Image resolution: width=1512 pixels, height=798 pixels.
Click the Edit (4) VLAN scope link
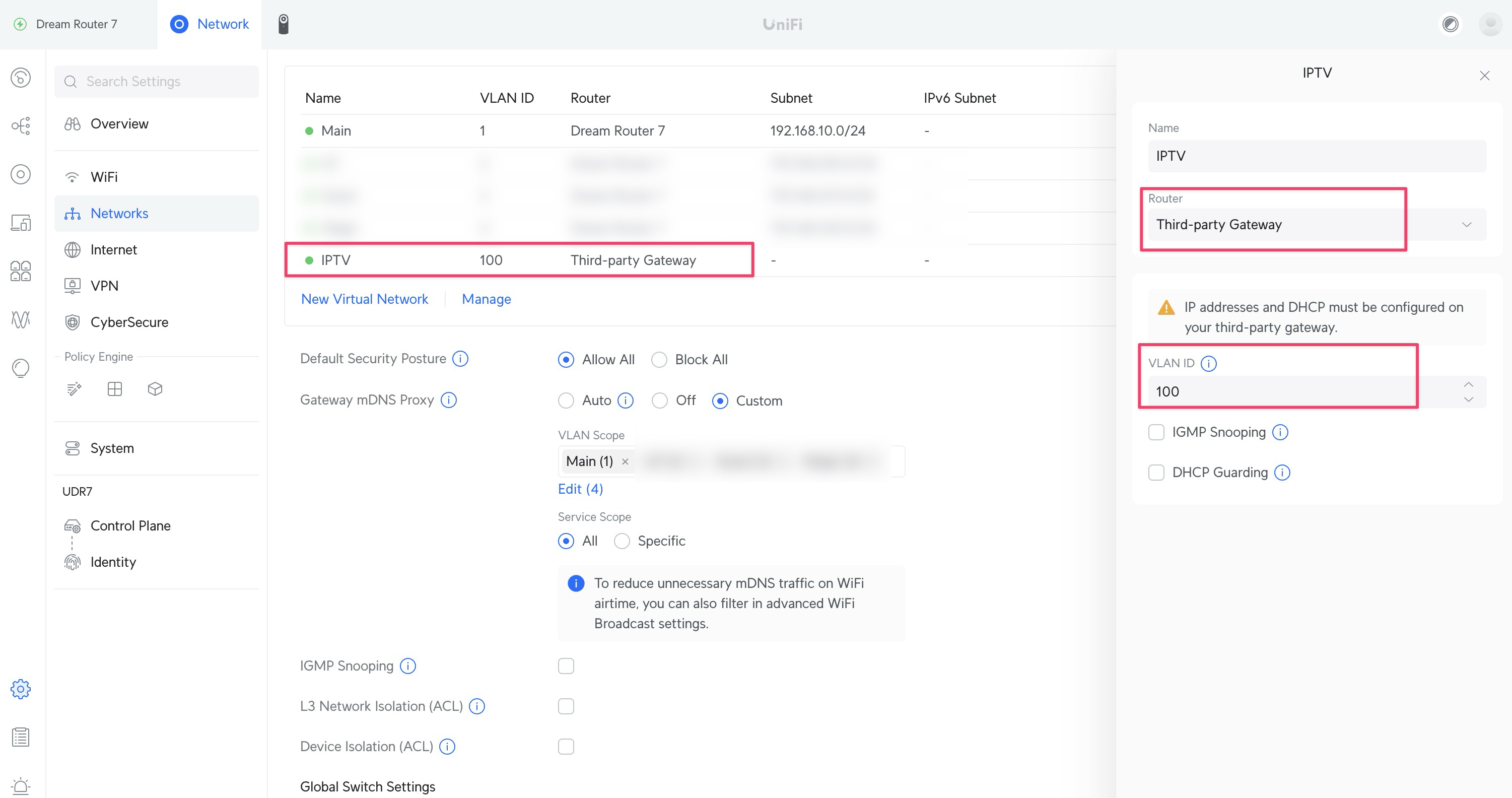[x=580, y=489]
